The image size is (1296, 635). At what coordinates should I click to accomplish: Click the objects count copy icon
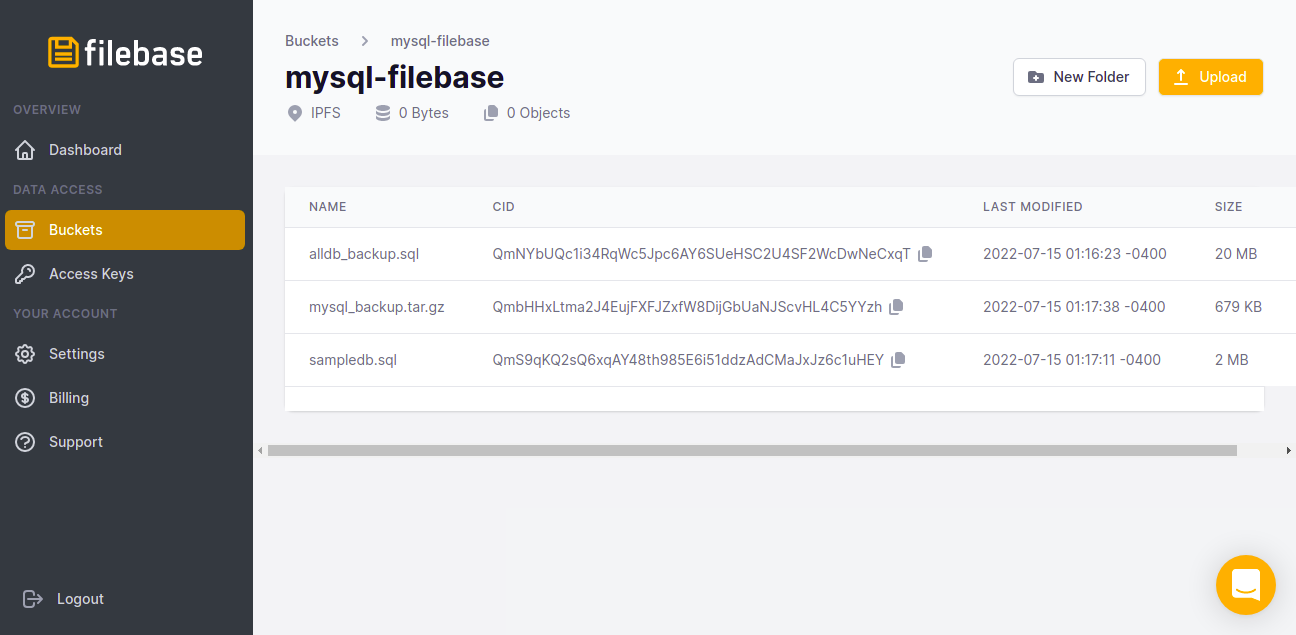(490, 113)
